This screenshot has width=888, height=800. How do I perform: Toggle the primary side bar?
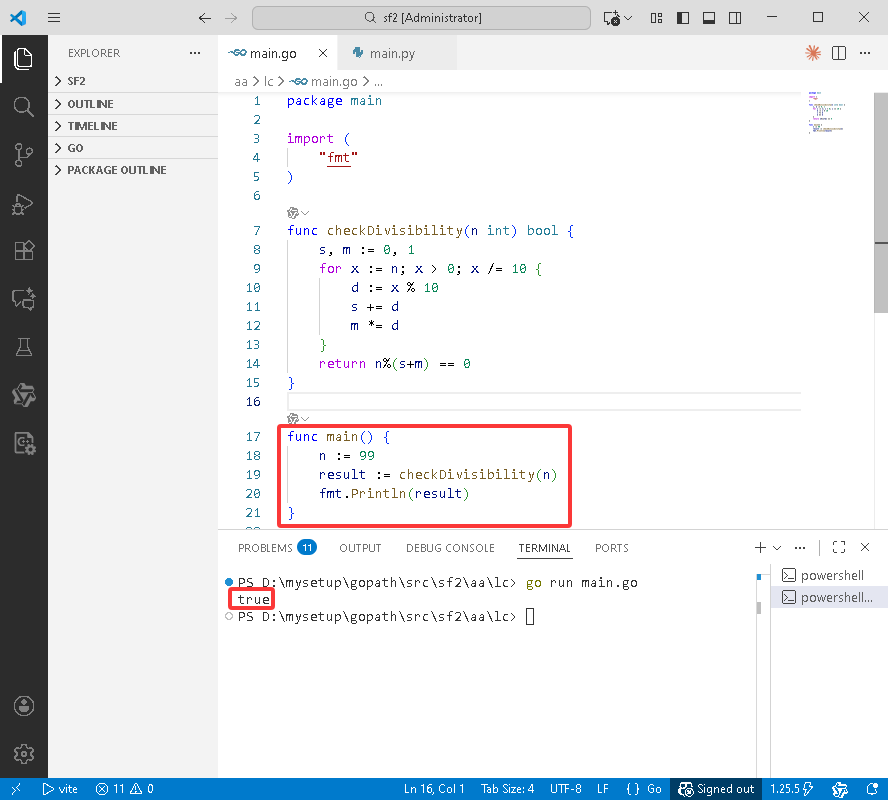click(683, 18)
